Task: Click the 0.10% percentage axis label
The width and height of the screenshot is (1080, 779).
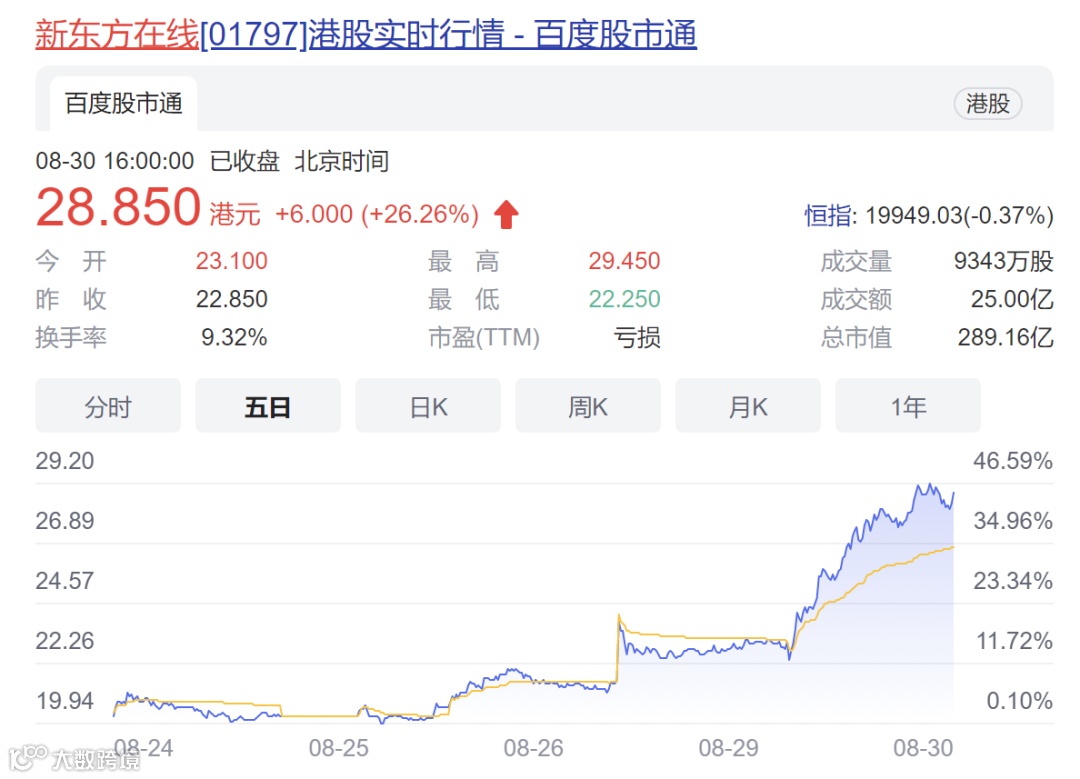Action: pyautogui.click(x=1019, y=700)
